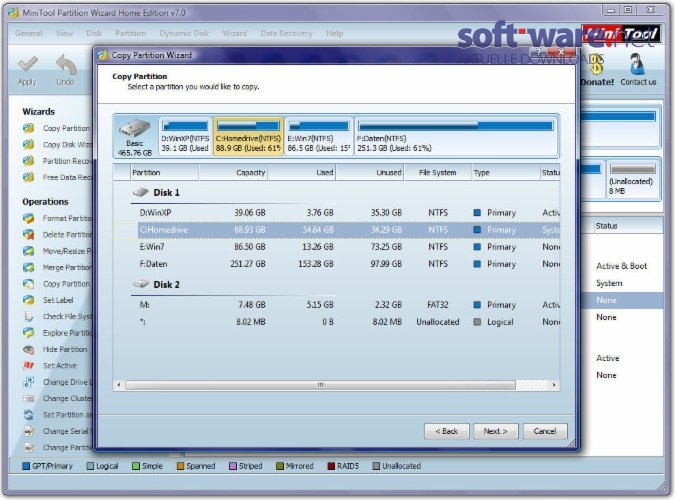This screenshot has height=500, width=675.
Task: Select Delete Partition operation icon
Action: [x=28, y=235]
